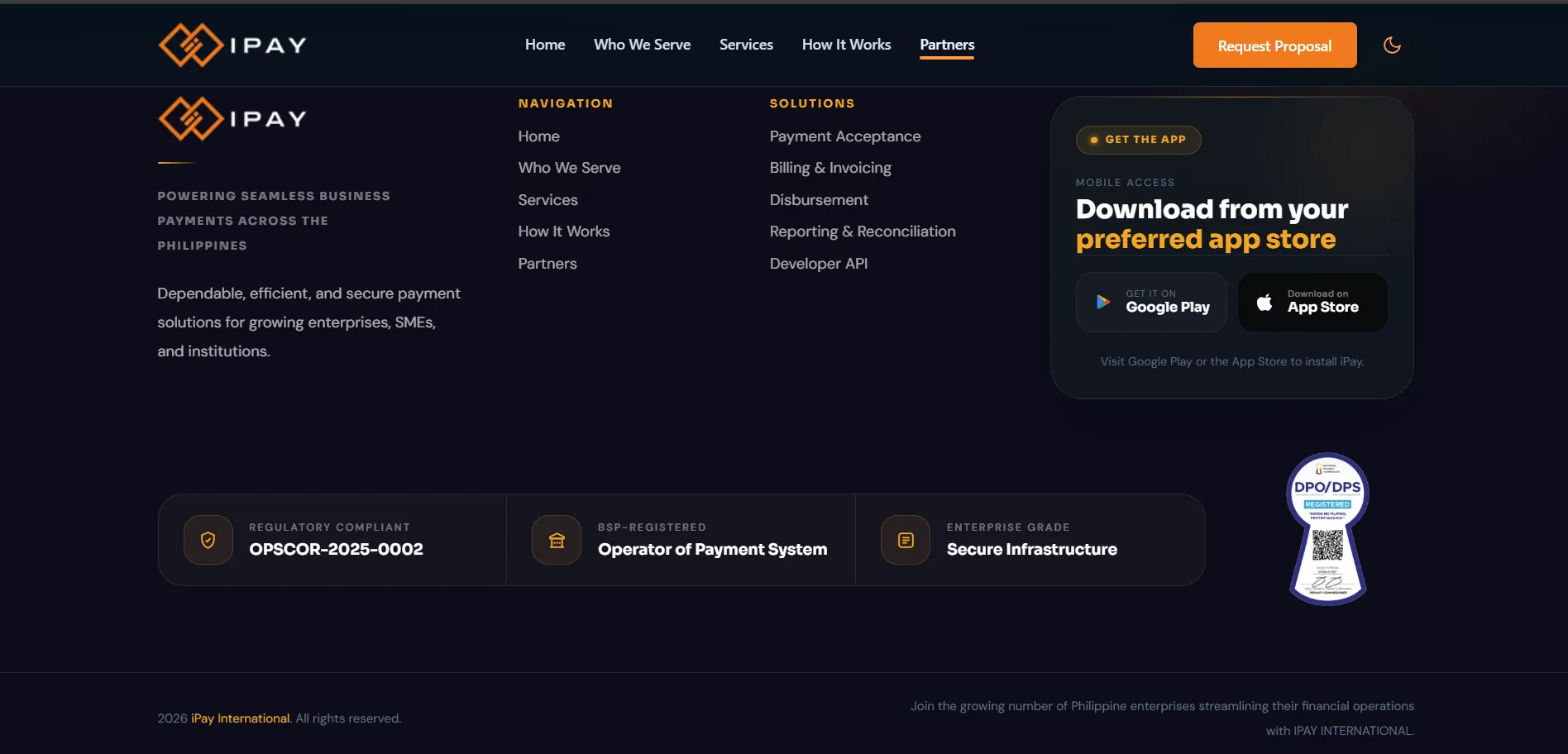
Task: Open Billing & Invoicing under Solutions
Action: point(830,168)
